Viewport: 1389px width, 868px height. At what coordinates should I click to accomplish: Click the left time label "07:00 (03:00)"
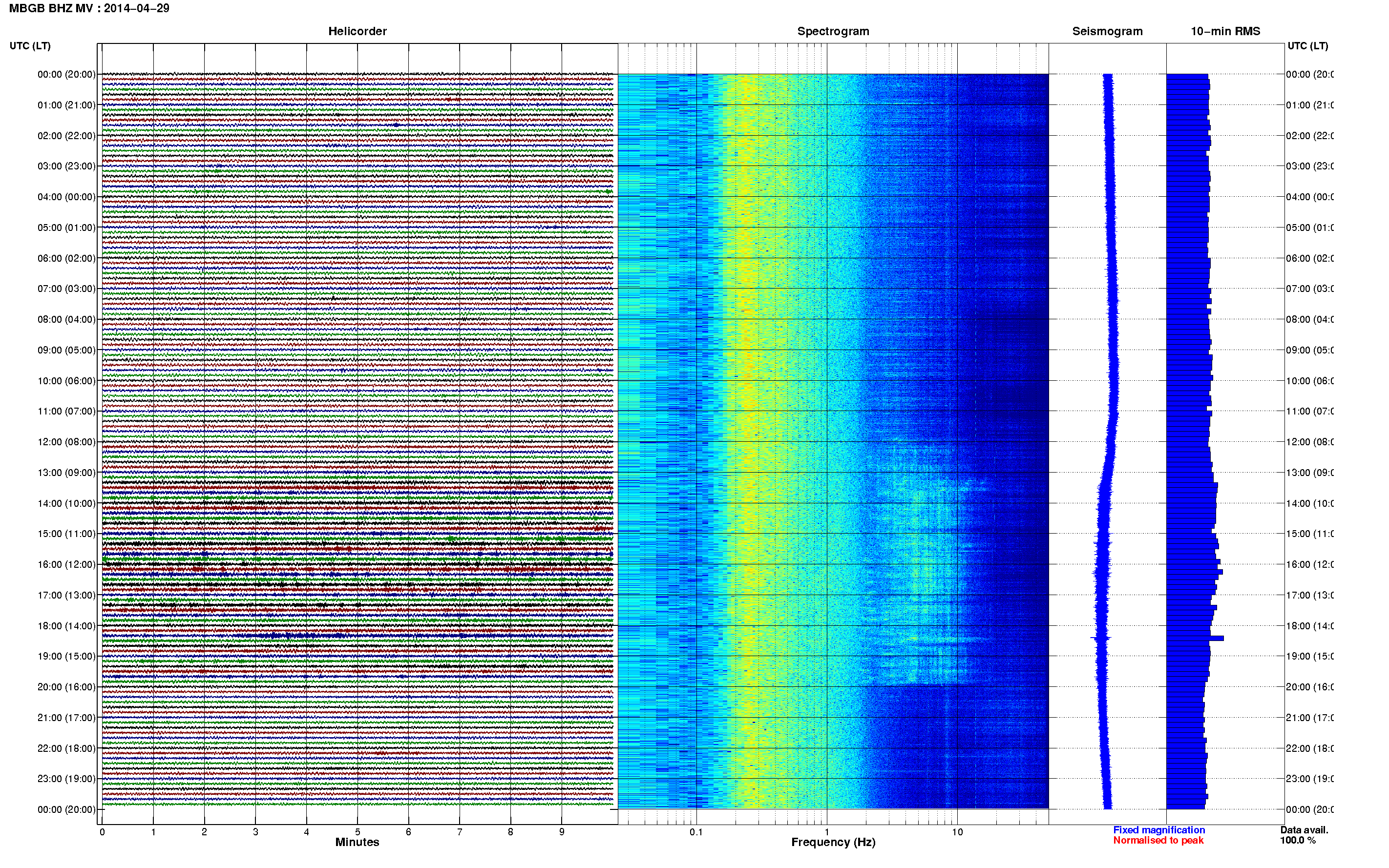tap(66, 289)
